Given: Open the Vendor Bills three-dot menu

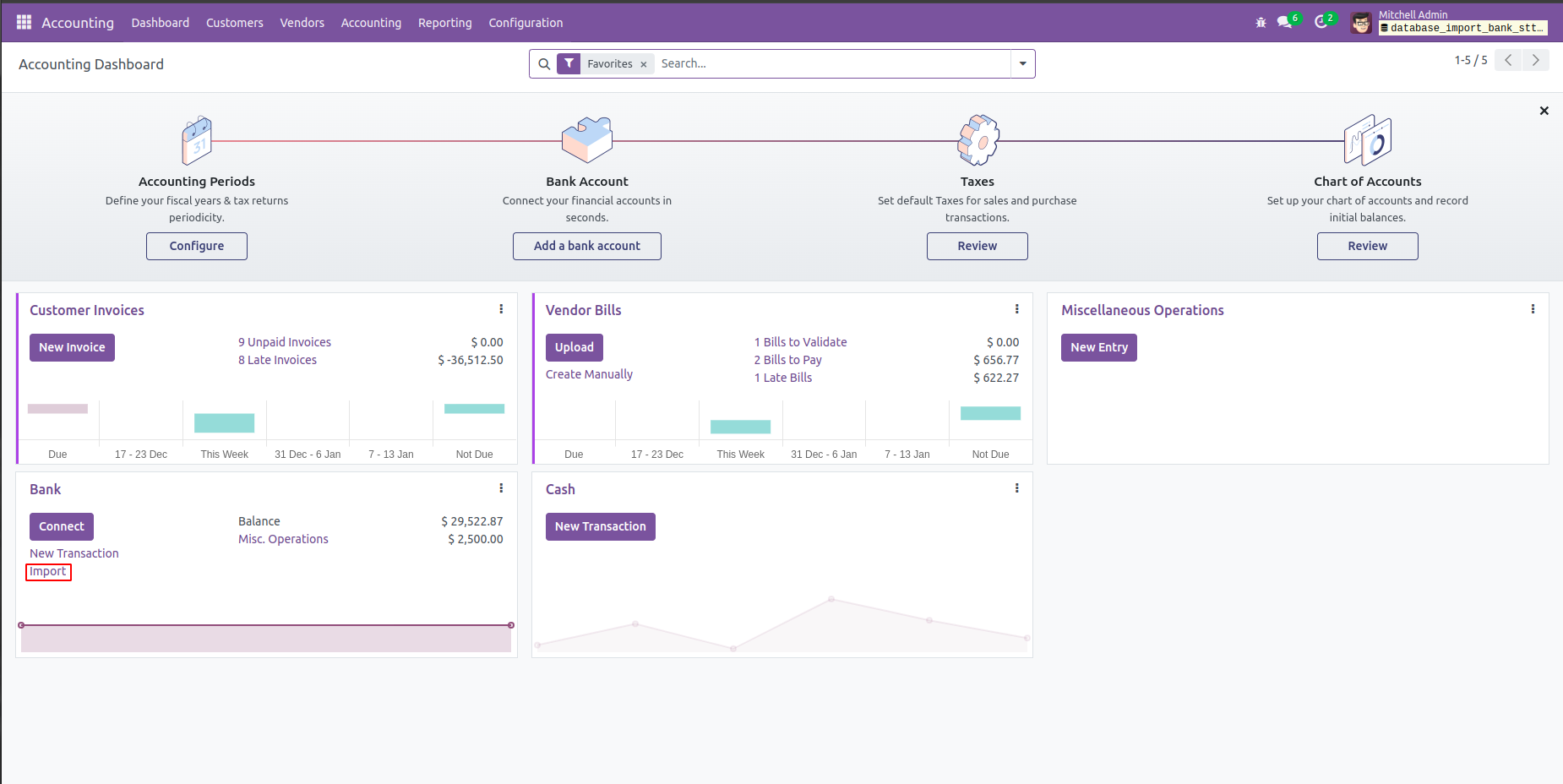Looking at the screenshot, I should pos(1017,309).
